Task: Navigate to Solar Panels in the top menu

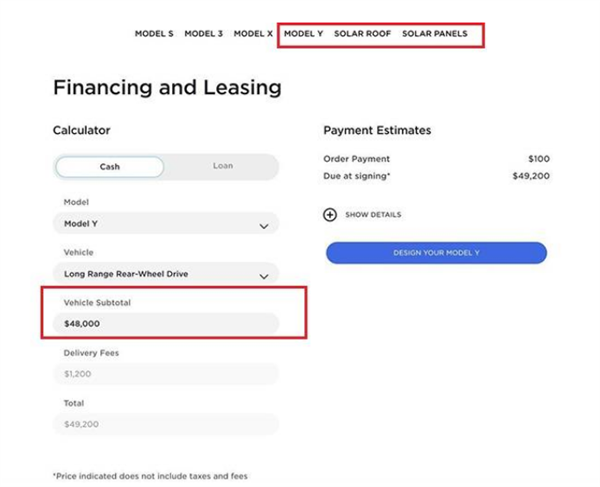Action: 434,34
